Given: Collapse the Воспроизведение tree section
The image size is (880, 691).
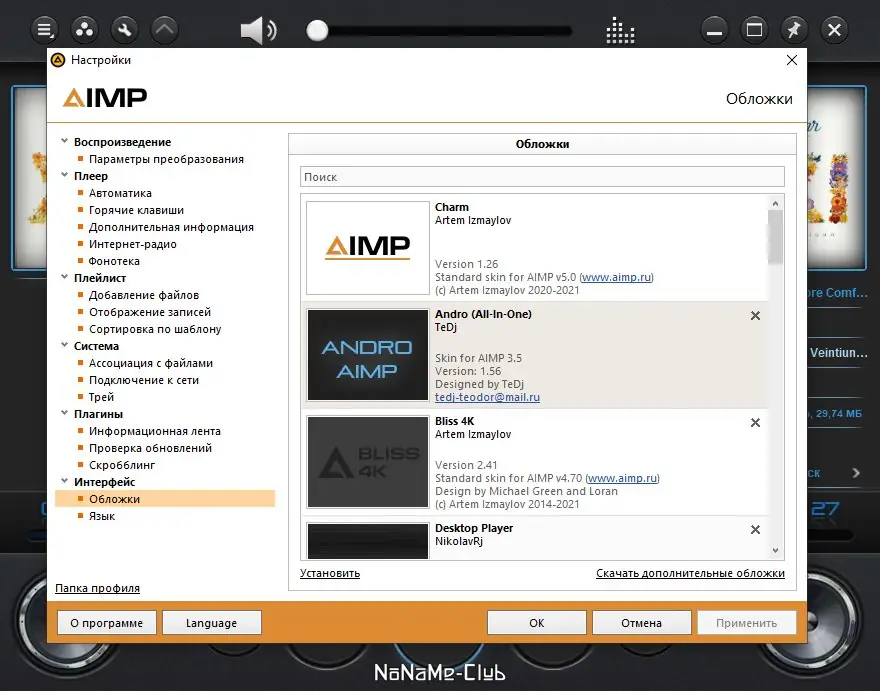Looking at the screenshot, I should 65,141.
